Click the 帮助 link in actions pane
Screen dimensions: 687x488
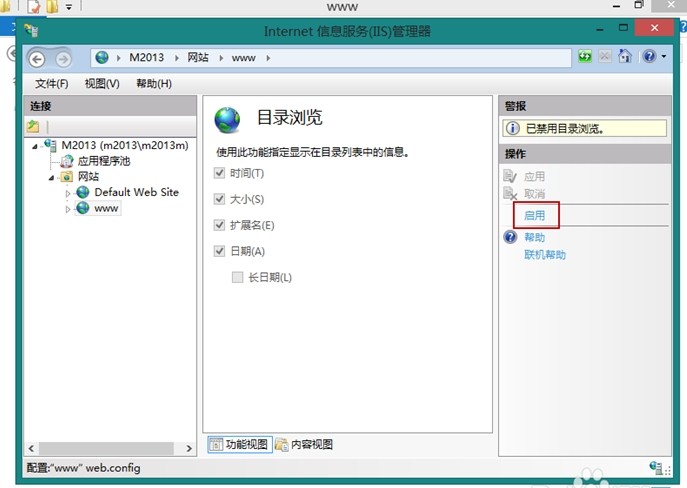pyautogui.click(x=535, y=237)
